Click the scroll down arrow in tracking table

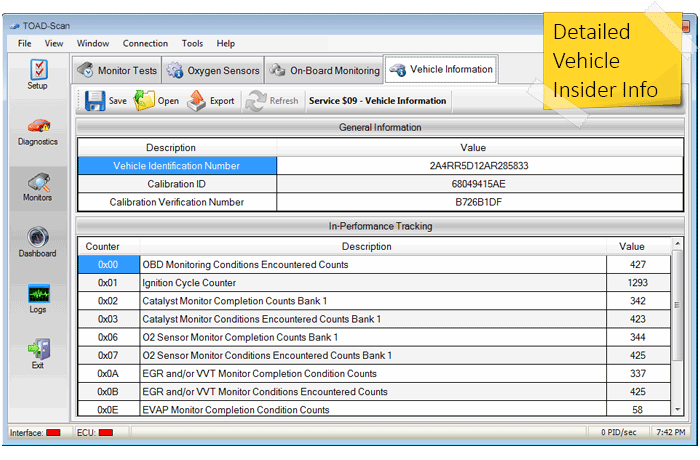pos(677,409)
